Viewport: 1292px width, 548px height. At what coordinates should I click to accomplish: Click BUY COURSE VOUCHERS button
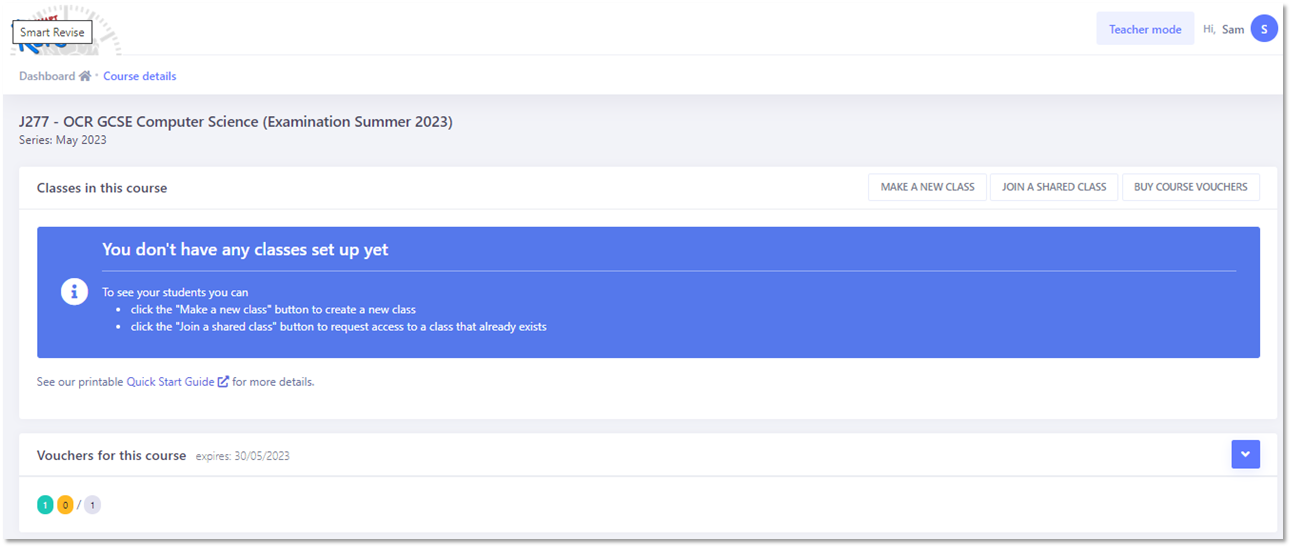point(1190,187)
